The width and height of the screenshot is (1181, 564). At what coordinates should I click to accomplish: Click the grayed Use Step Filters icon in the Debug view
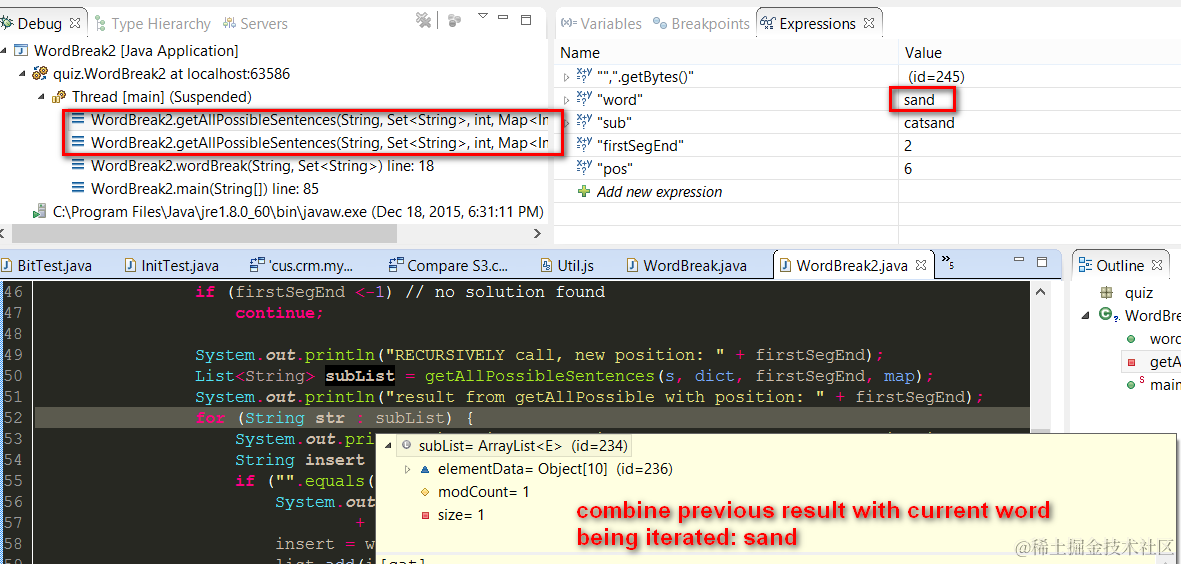[453, 21]
